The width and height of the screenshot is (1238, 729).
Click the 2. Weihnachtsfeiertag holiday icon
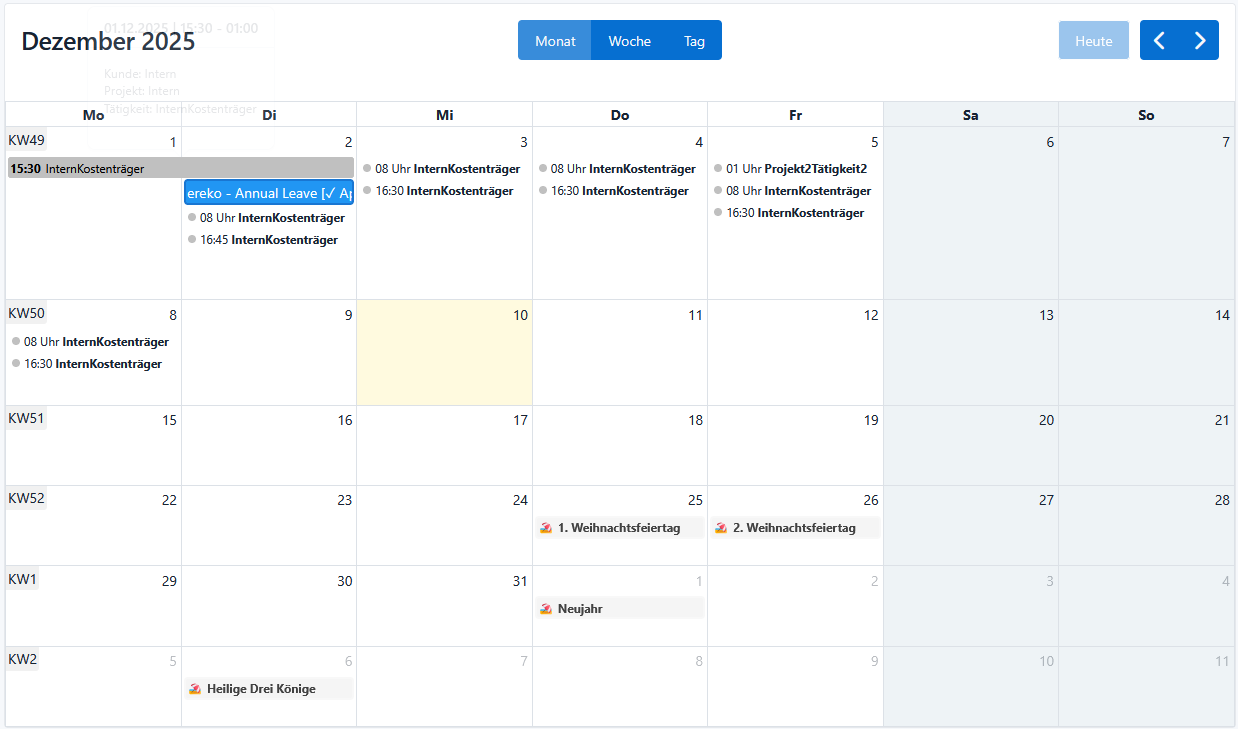721,528
